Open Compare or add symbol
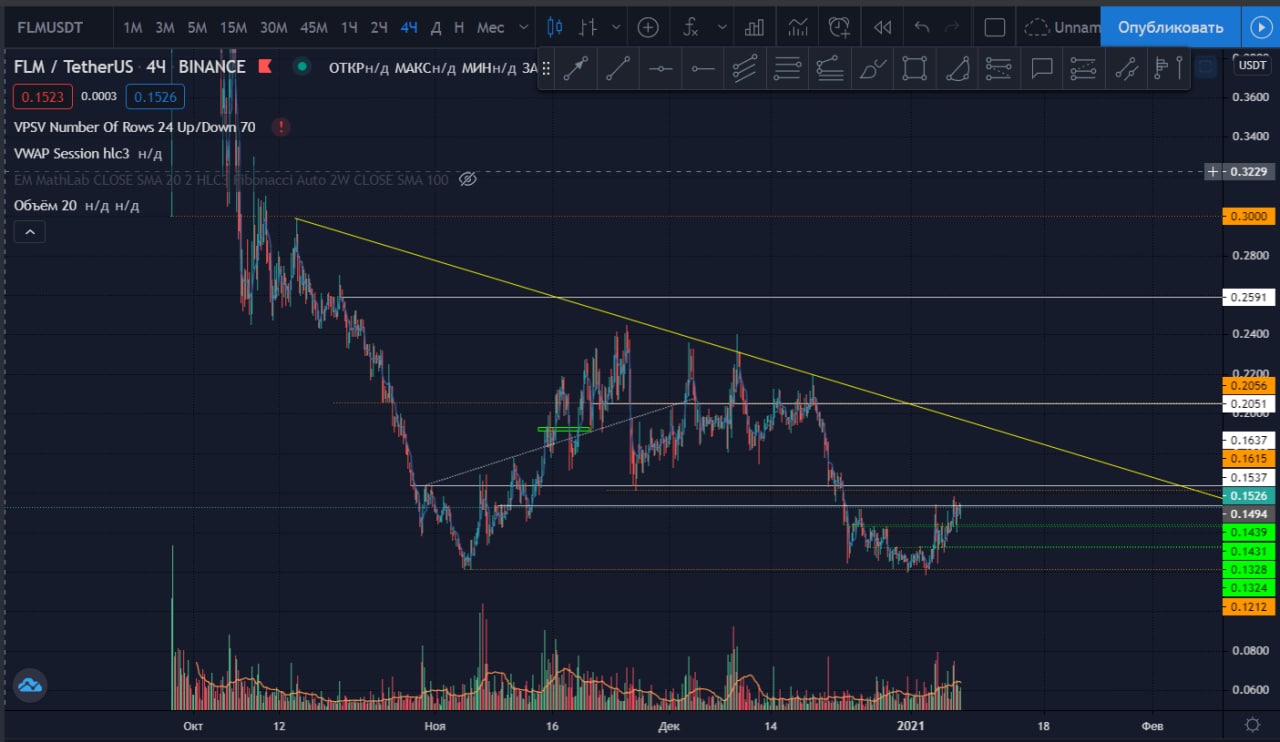1280x742 pixels. click(648, 27)
